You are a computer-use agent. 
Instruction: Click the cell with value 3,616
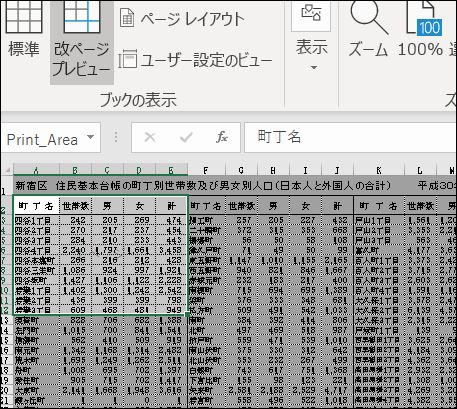tap(171, 390)
